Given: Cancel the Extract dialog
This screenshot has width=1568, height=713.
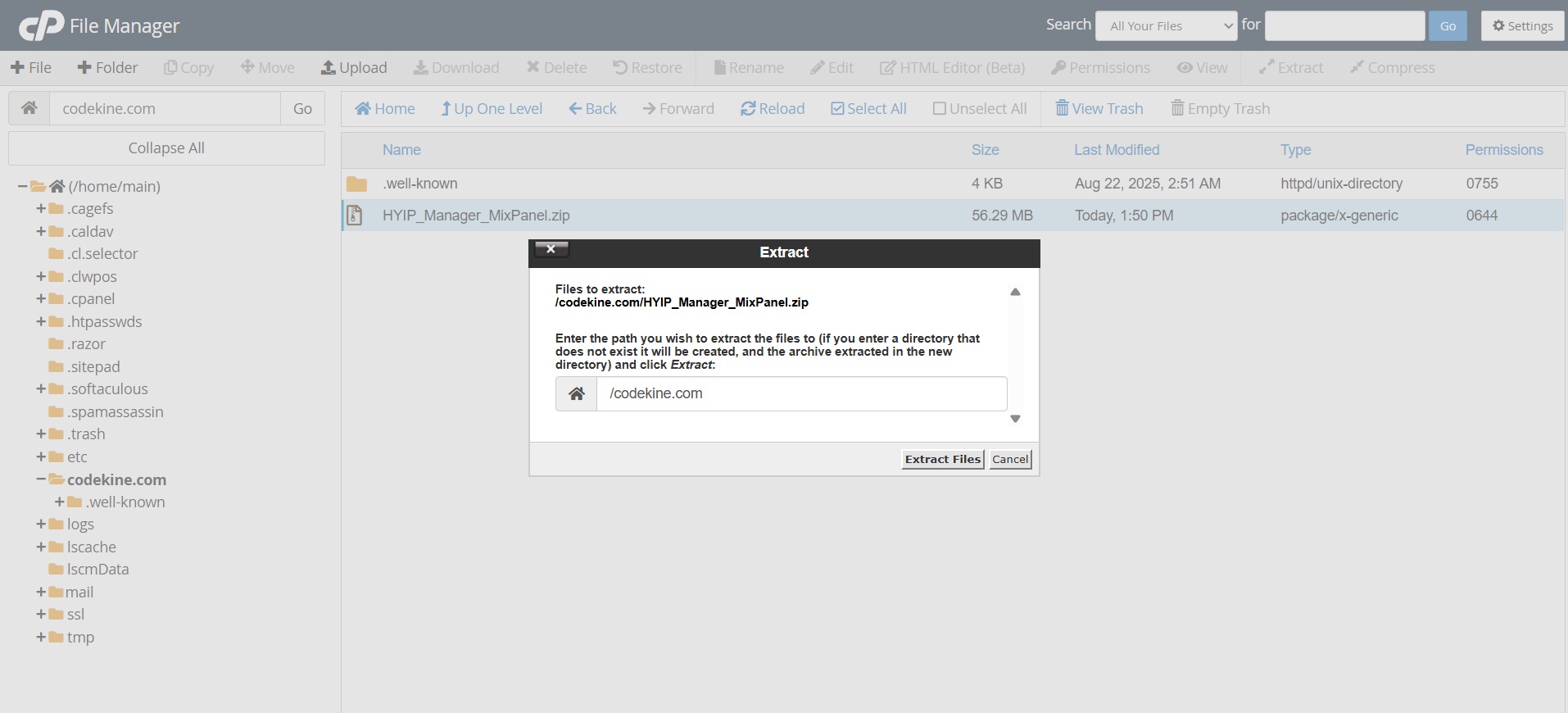Looking at the screenshot, I should [x=1010, y=459].
